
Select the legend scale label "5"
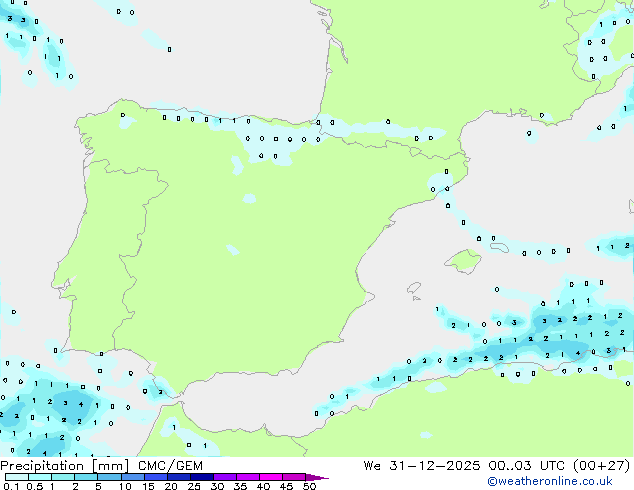(98, 486)
